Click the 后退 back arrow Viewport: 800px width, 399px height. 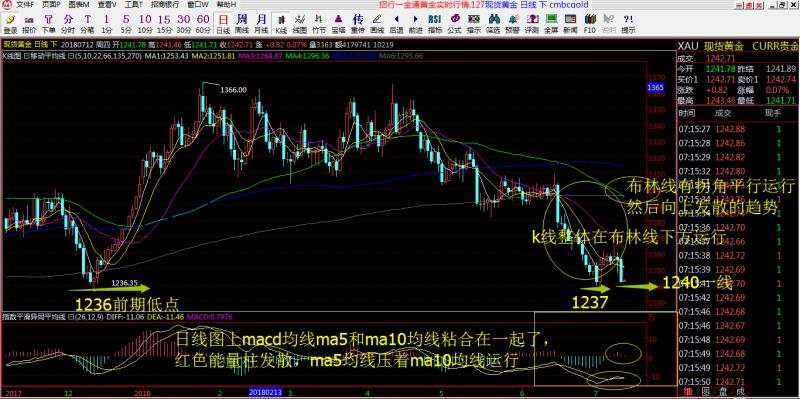pos(396,23)
